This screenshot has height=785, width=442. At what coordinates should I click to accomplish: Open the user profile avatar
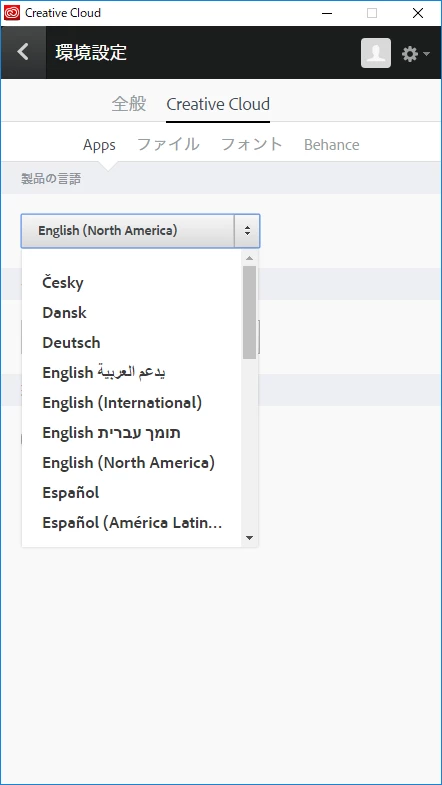point(375,53)
